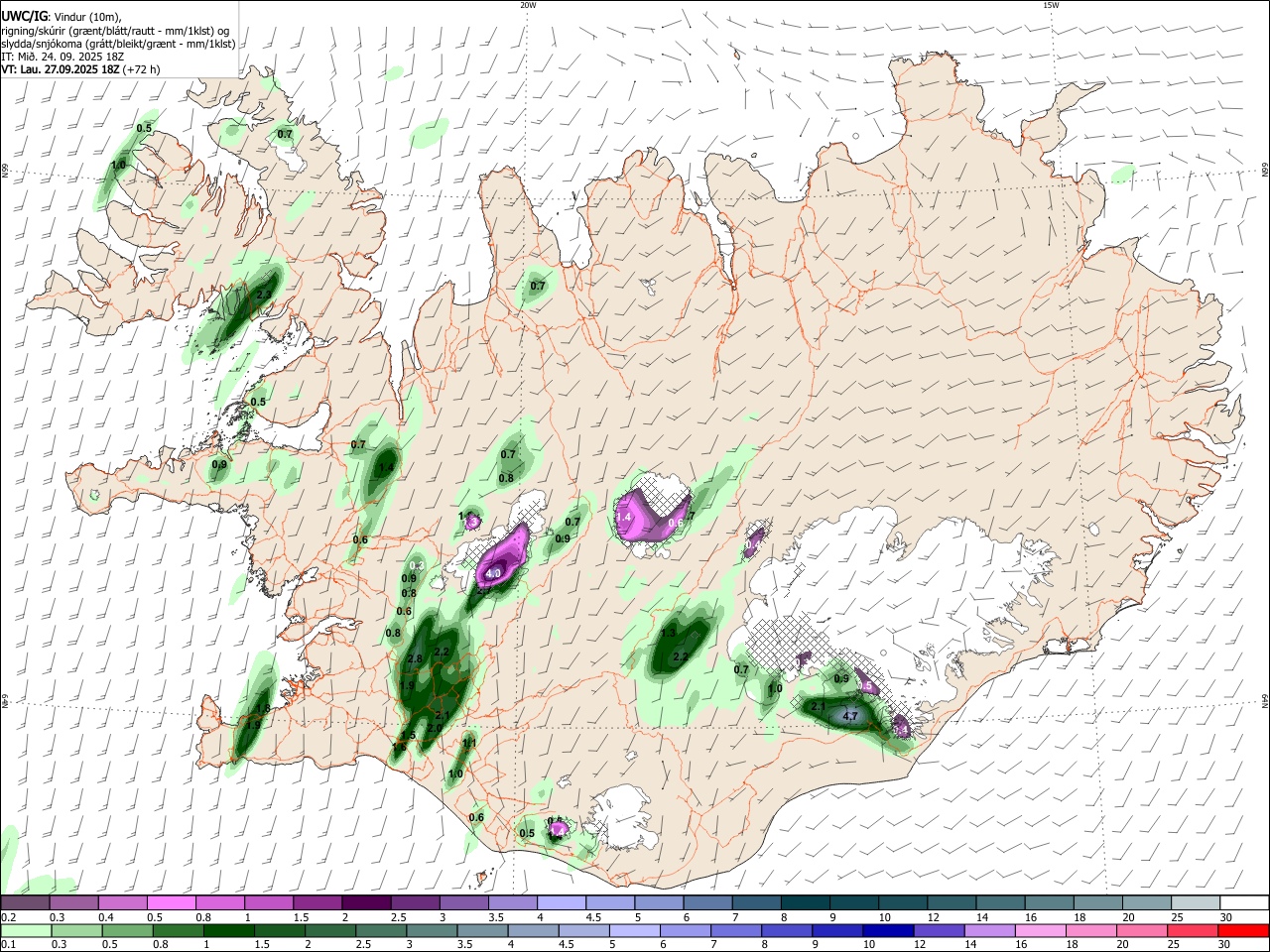The height and width of the screenshot is (952, 1270).
Task: Click the red-pink swatch labeled 25 in rain legend
Action: click(x=1195, y=930)
